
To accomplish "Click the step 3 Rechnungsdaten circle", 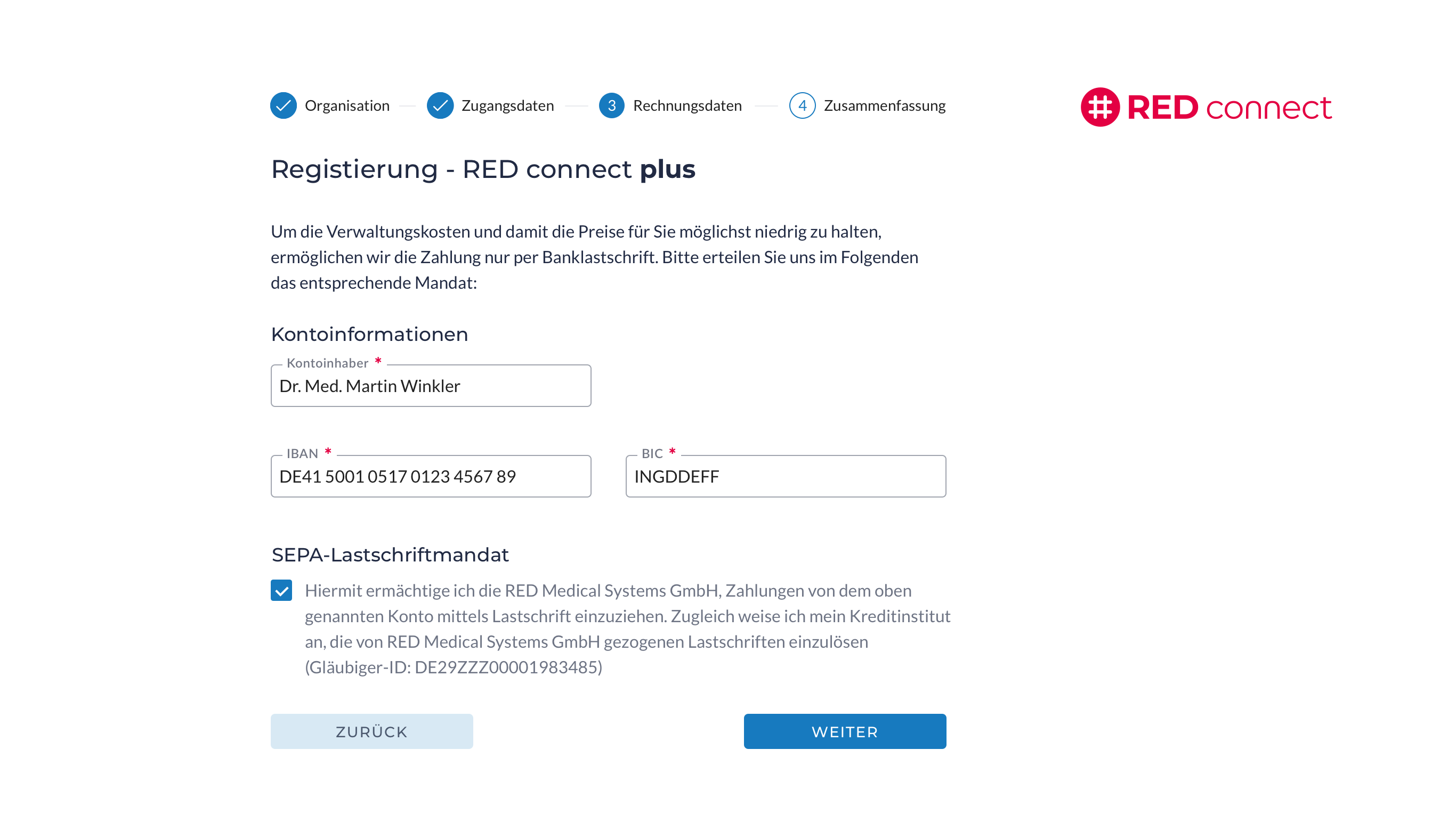I will tap(611, 105).
